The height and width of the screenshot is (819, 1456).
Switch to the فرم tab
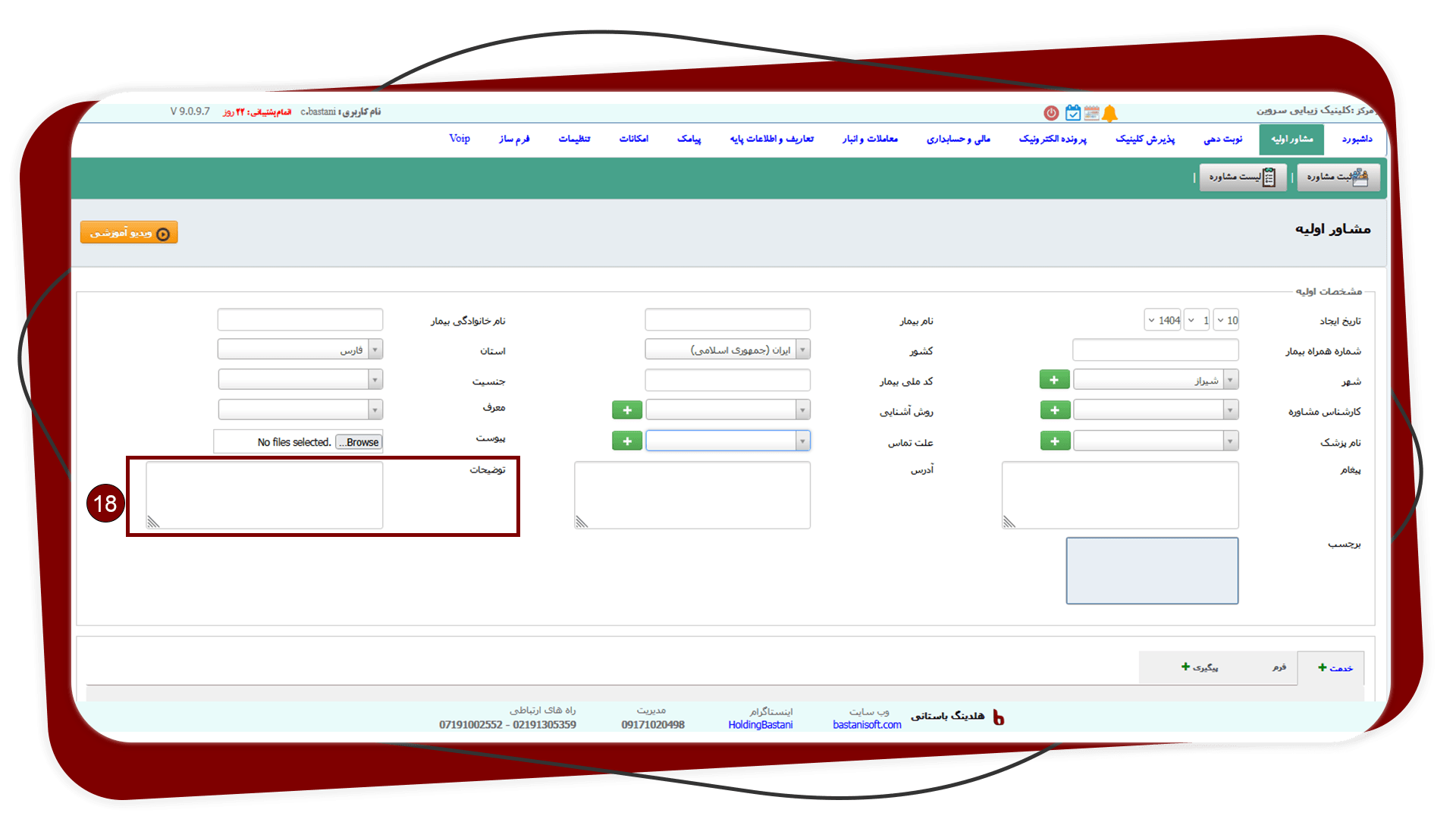click(1279, 667)
